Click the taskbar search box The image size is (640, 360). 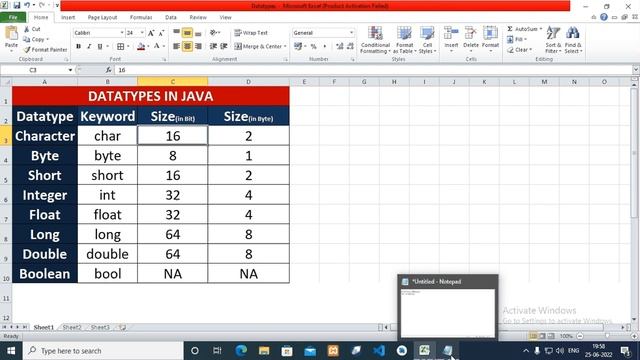[x=103, y=351]
